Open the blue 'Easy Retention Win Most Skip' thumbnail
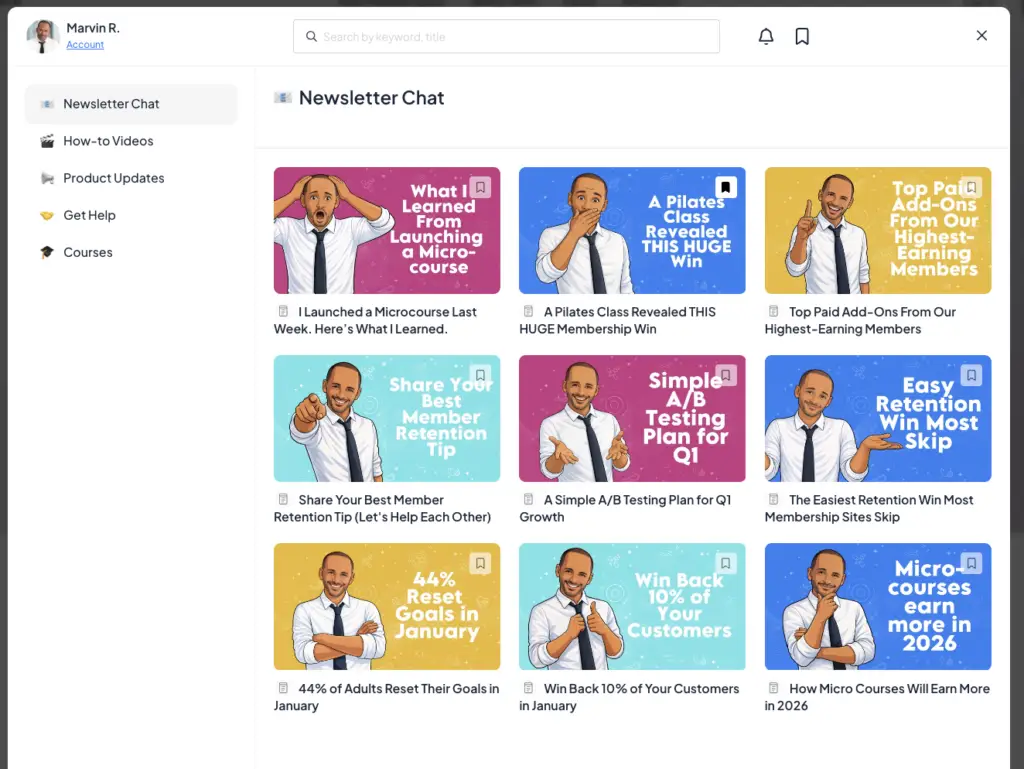The width and height of the screenshot is (1024, 769). click(x=878, y=418)
